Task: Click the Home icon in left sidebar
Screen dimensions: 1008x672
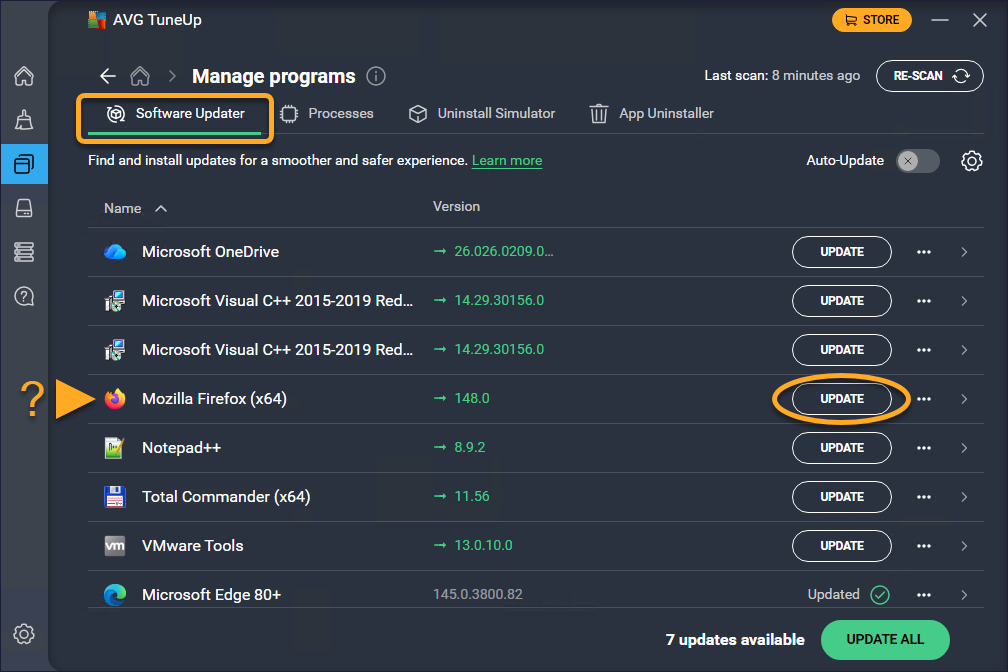Action: (x=24, y=77)
